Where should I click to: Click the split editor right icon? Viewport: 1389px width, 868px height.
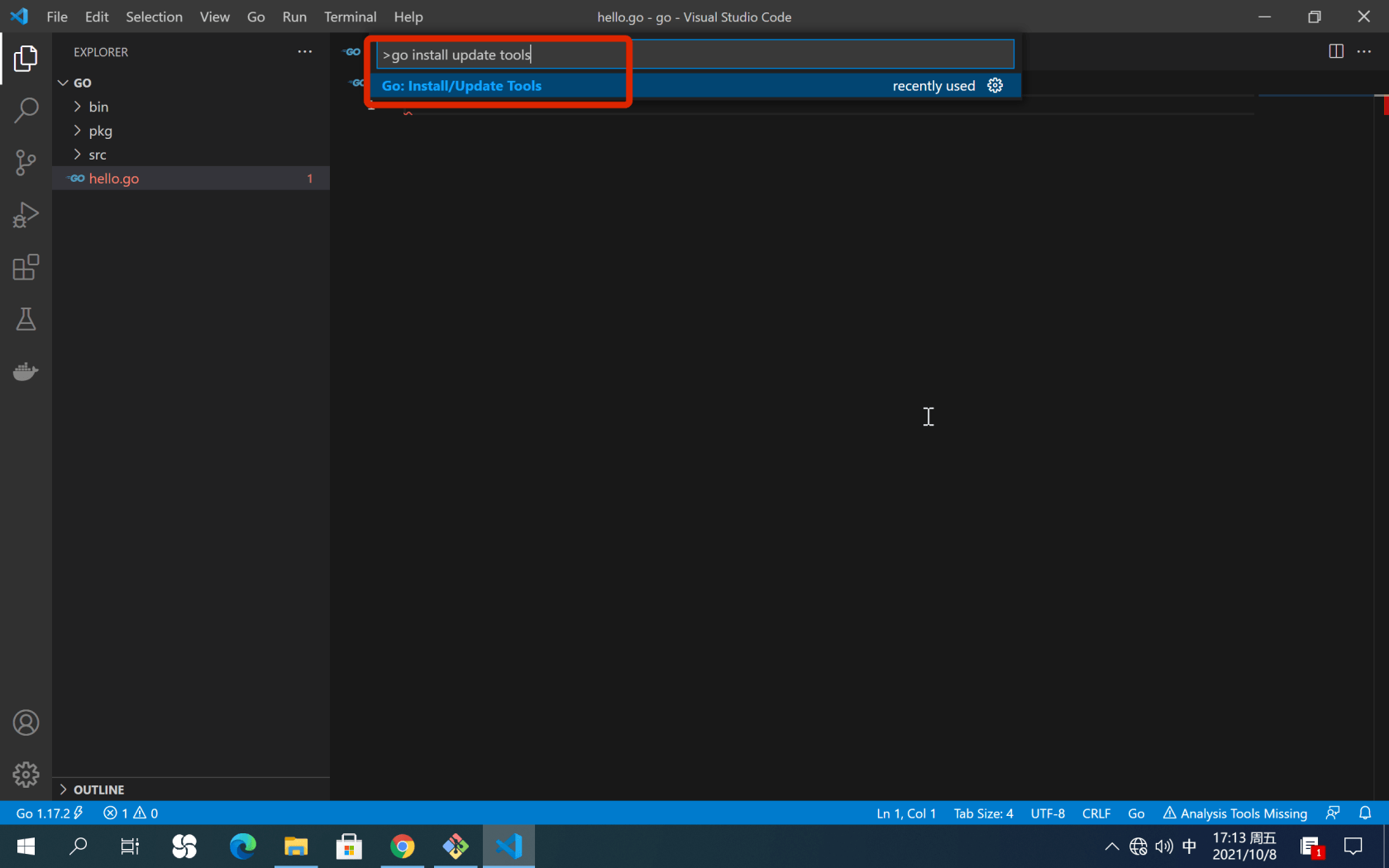1336,51
